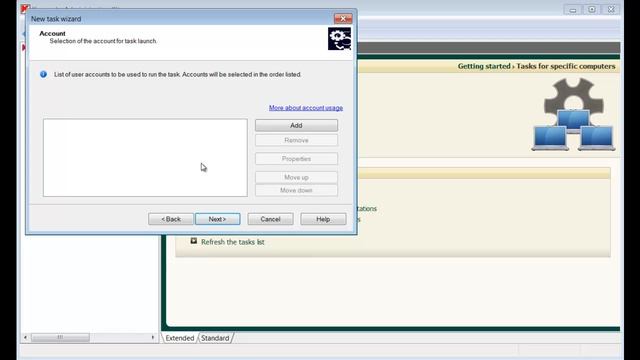Open Help for the wizard

[x=323, y=219]
